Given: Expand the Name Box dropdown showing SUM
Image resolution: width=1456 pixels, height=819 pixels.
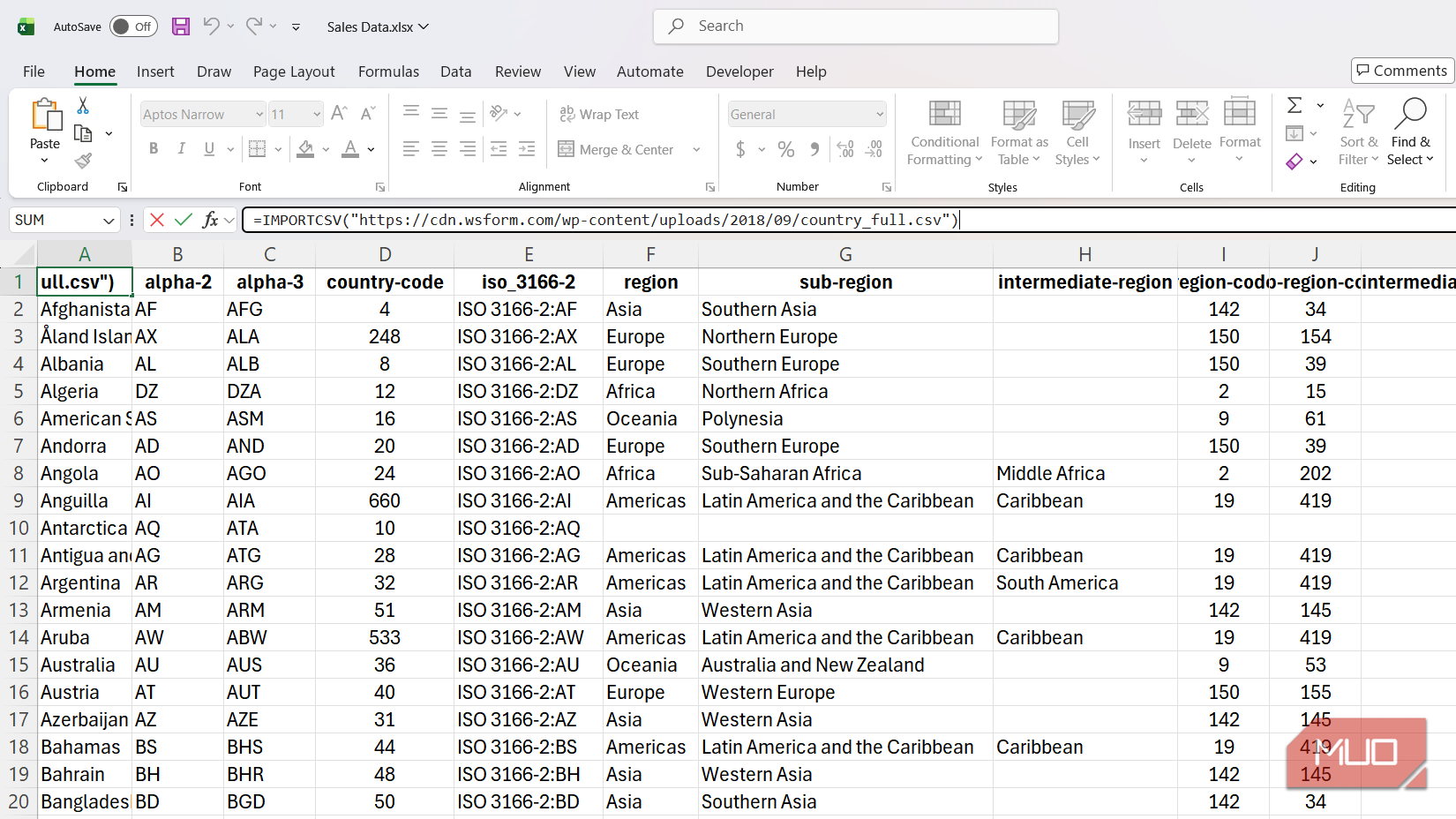Looking at the screenshot, I should [109, 220].
